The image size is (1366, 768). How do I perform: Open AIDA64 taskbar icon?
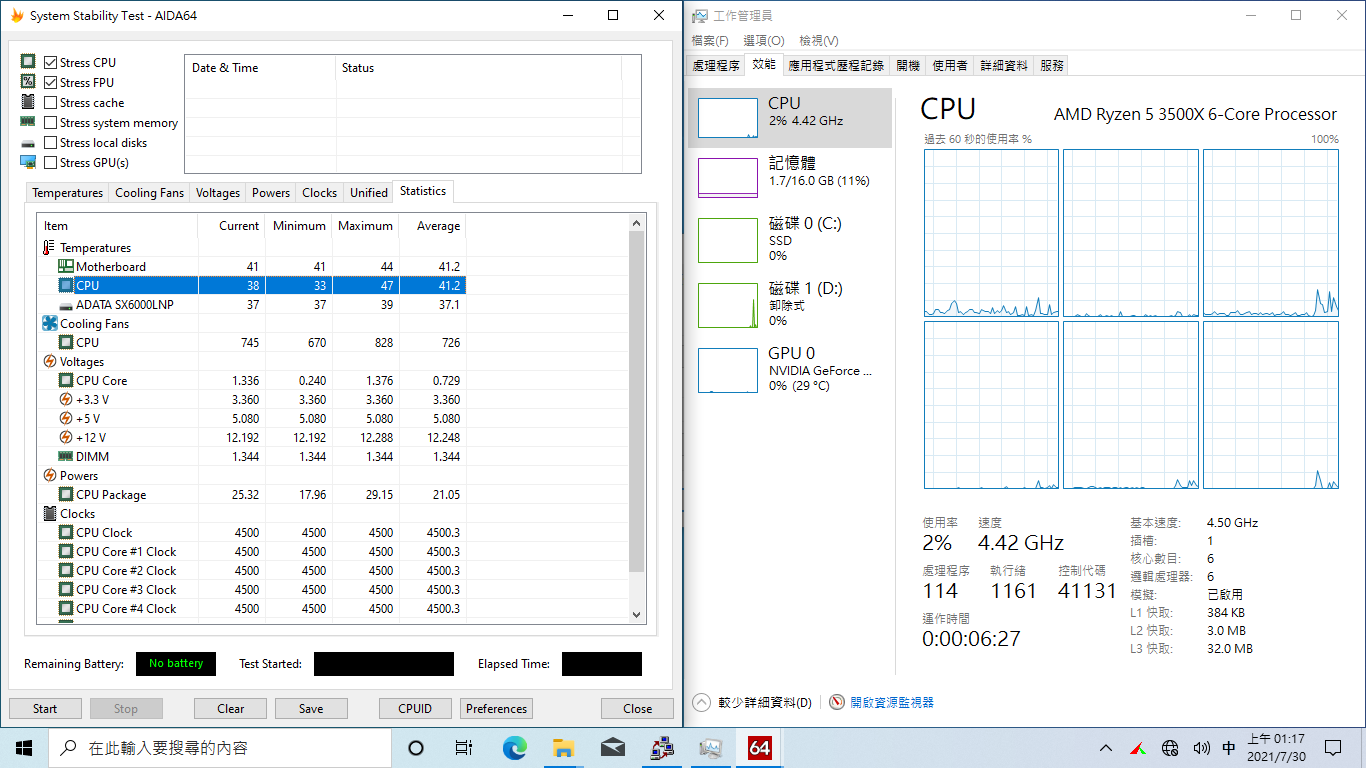click(759, 748)
